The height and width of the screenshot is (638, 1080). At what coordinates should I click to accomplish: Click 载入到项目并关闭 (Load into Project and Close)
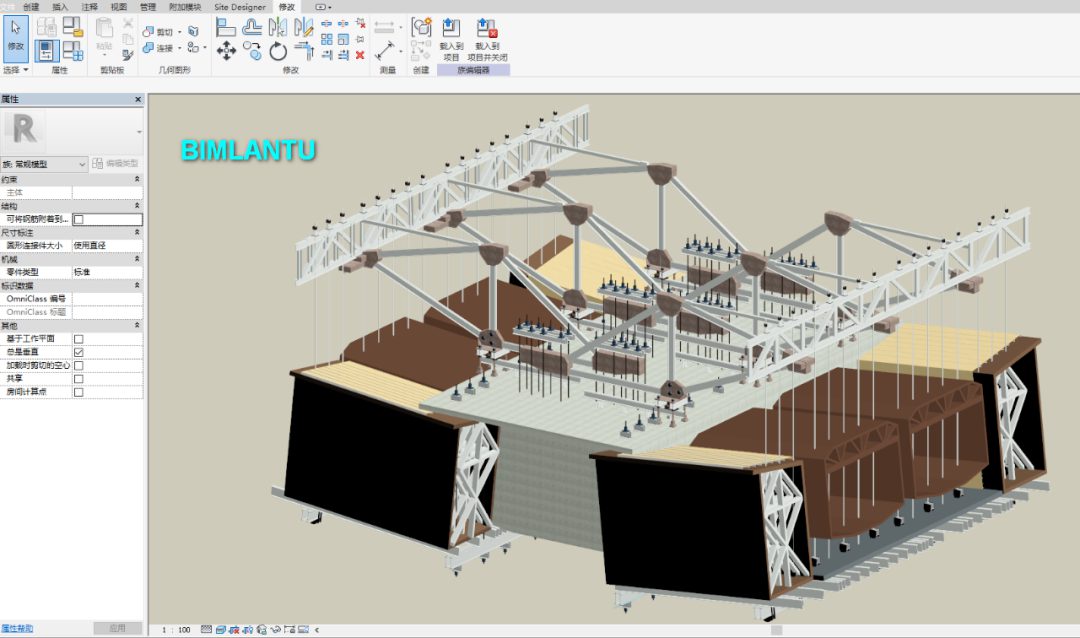(487, 39)
